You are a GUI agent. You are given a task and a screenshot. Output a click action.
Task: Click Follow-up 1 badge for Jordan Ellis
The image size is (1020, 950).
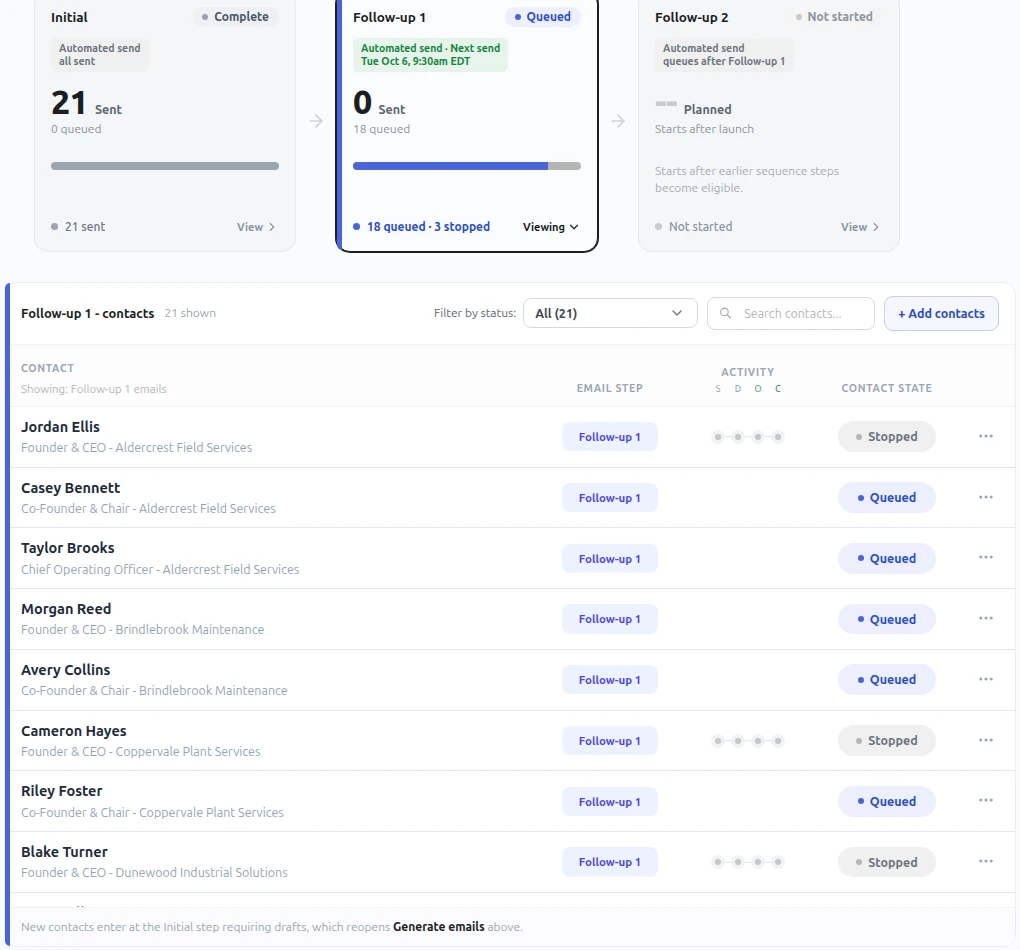click(x=610, y=437)
